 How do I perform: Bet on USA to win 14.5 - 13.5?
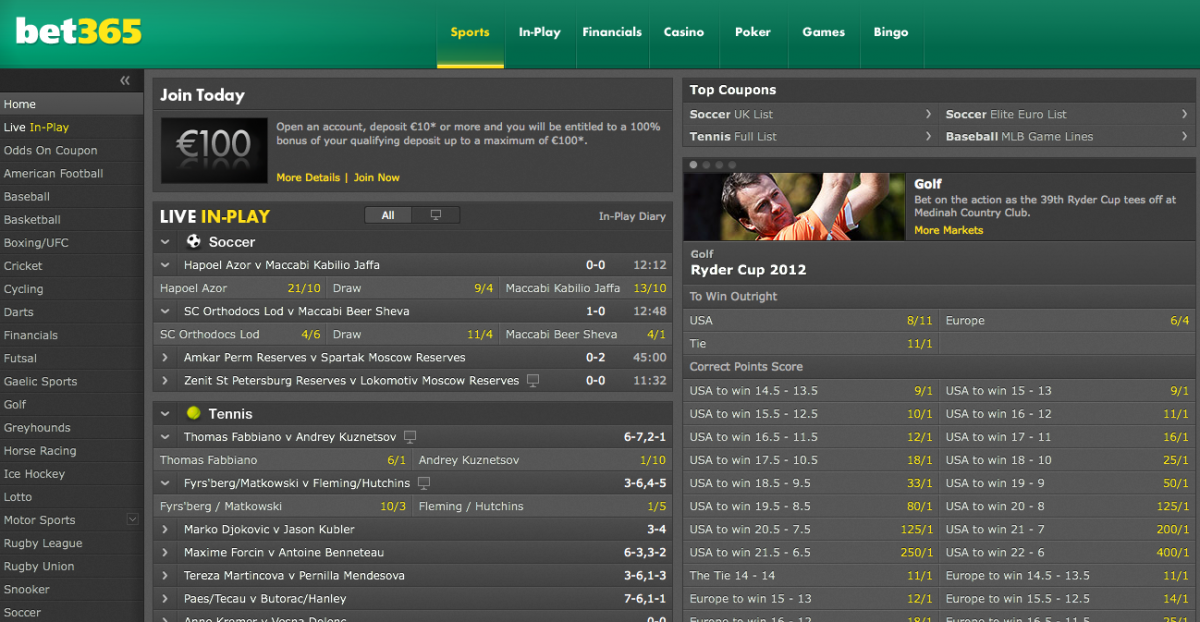pyautogui.click(x=811, y=391)
